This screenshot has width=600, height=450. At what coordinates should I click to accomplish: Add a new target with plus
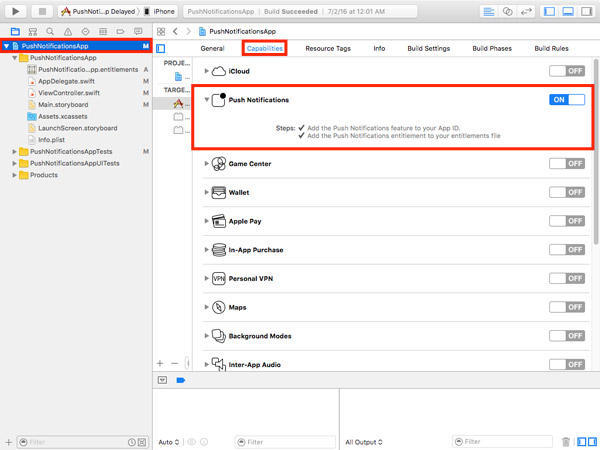coord(160,363)
